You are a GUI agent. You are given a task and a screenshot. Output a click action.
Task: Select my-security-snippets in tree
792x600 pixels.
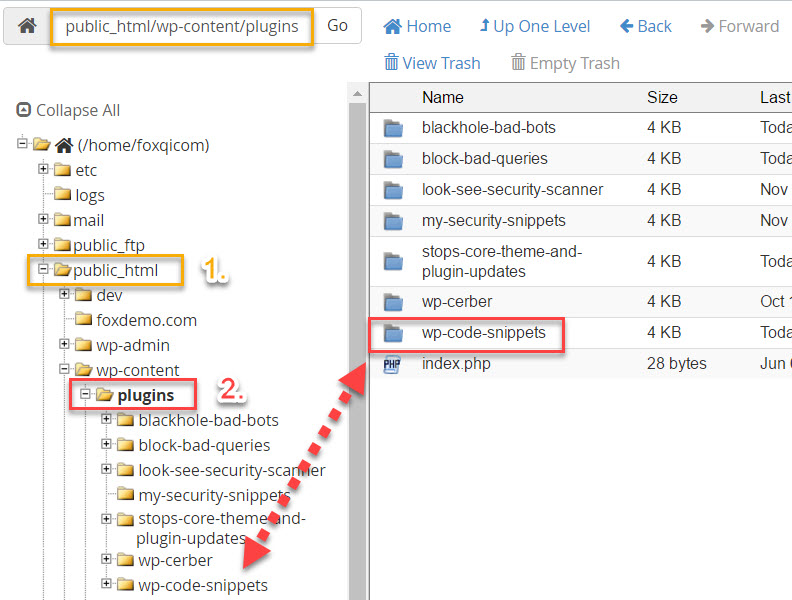(x=214, y=495)
